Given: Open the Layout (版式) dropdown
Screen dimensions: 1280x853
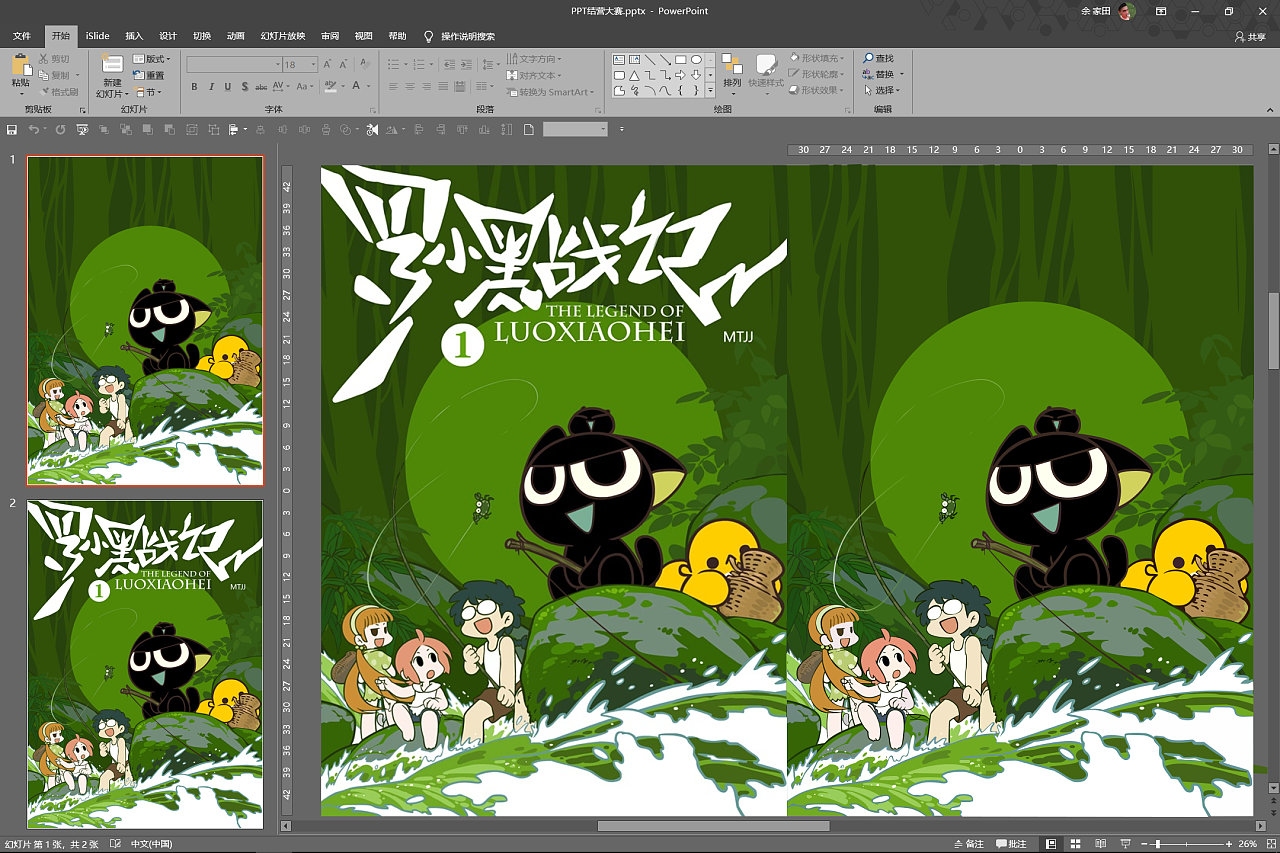Looking at the screenshot, I should point(151,59).
